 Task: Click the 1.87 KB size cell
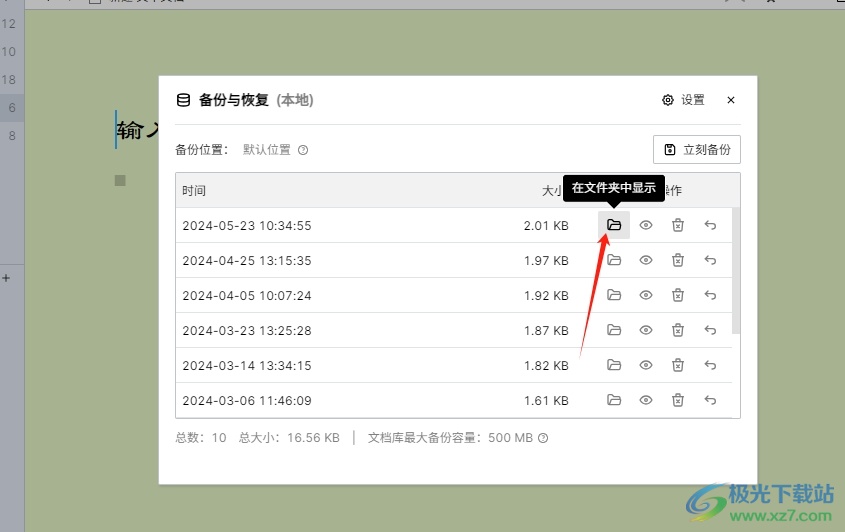point(546,330)
